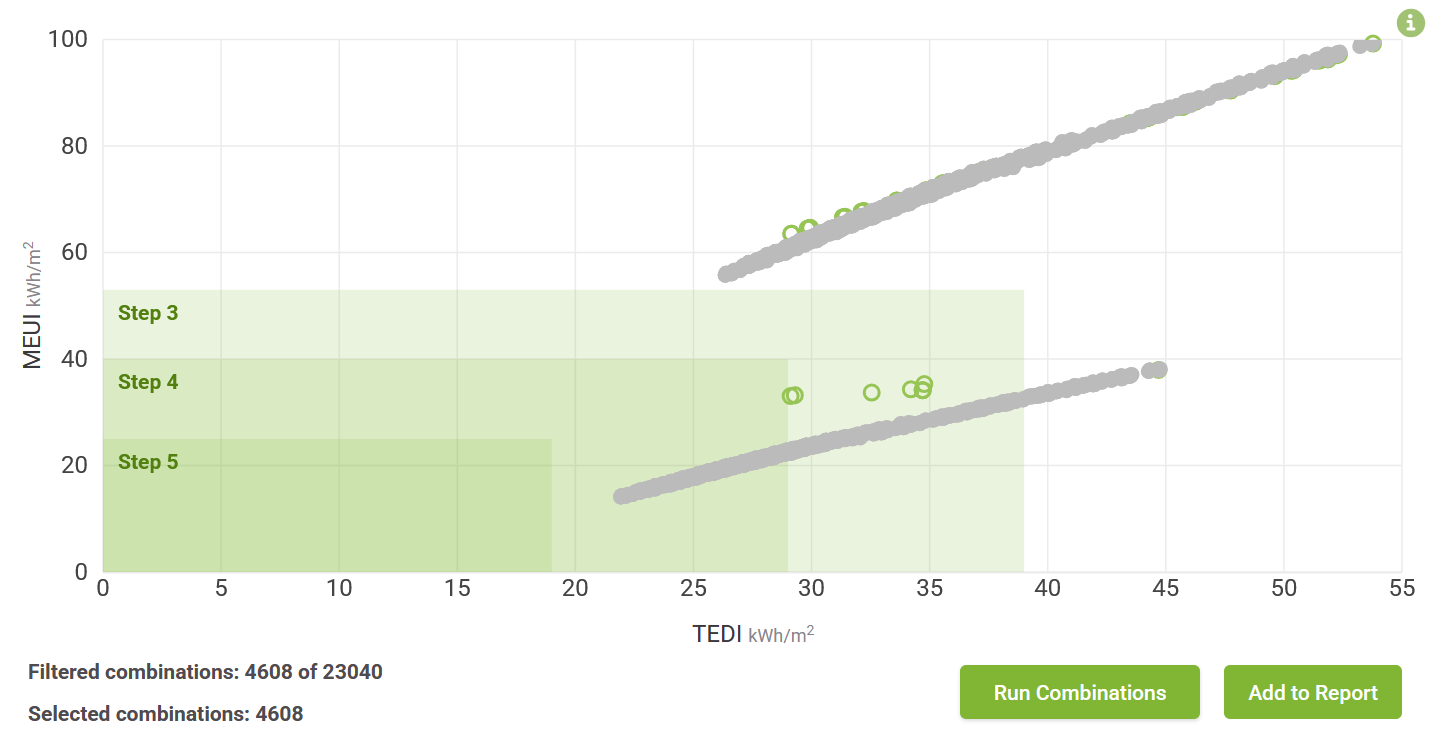The width and height of the screenshot is (1433, 741).
Task: Click the MEUI y-axis title
Action: tap(33, 304)
